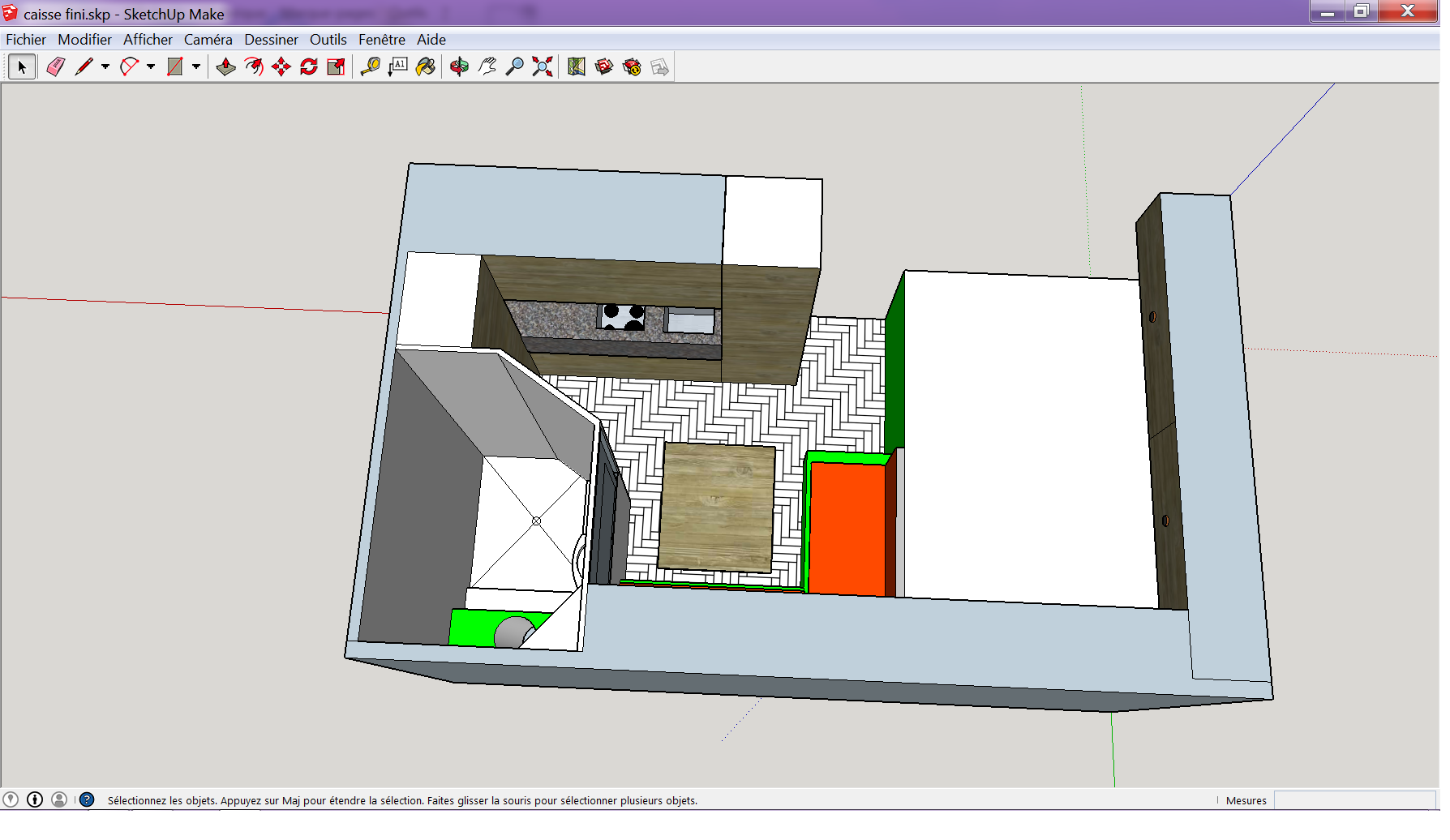Screen dimensions: 1450x840
Task: Activate the Orbit camera tool
Action: 459,67
